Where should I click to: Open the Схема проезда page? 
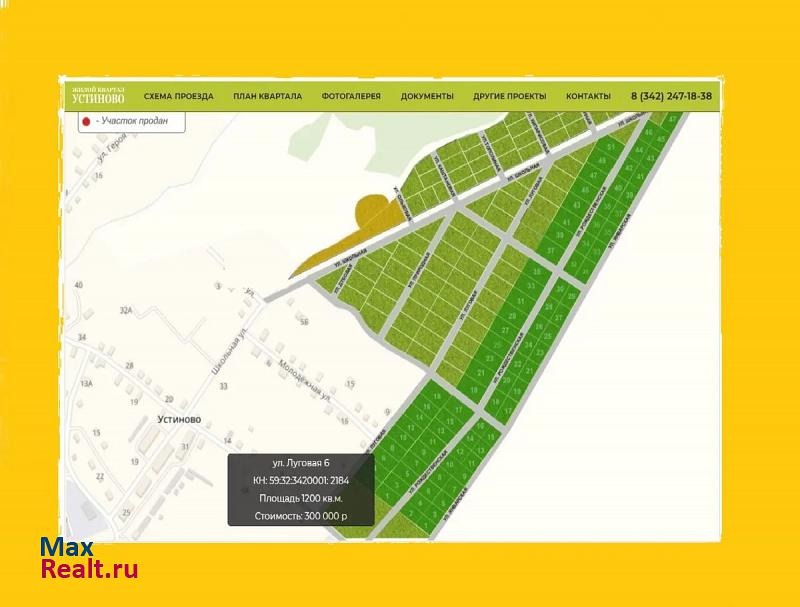(x=178, y=96)
